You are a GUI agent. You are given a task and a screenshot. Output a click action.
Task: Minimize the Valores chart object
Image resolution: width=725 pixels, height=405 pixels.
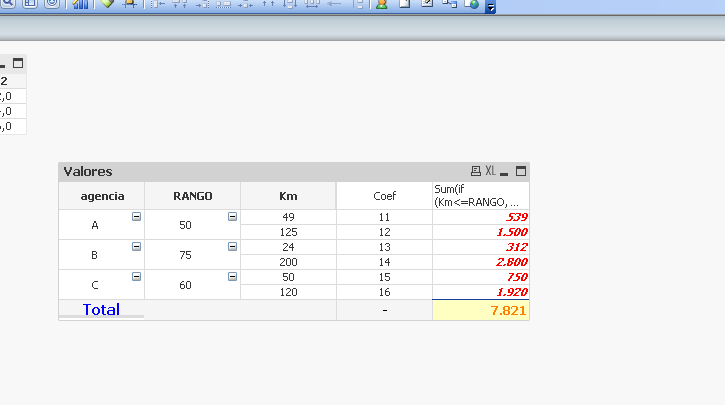pos(504,172)
